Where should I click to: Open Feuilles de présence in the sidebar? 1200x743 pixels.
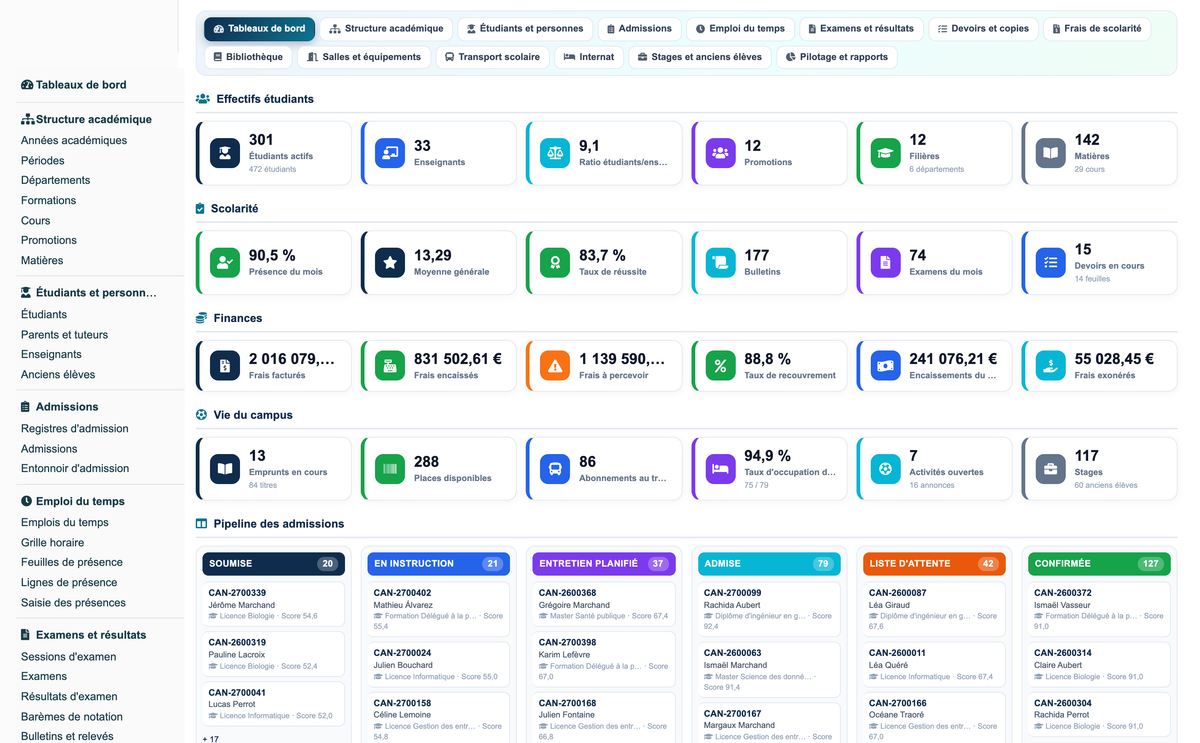72,563
